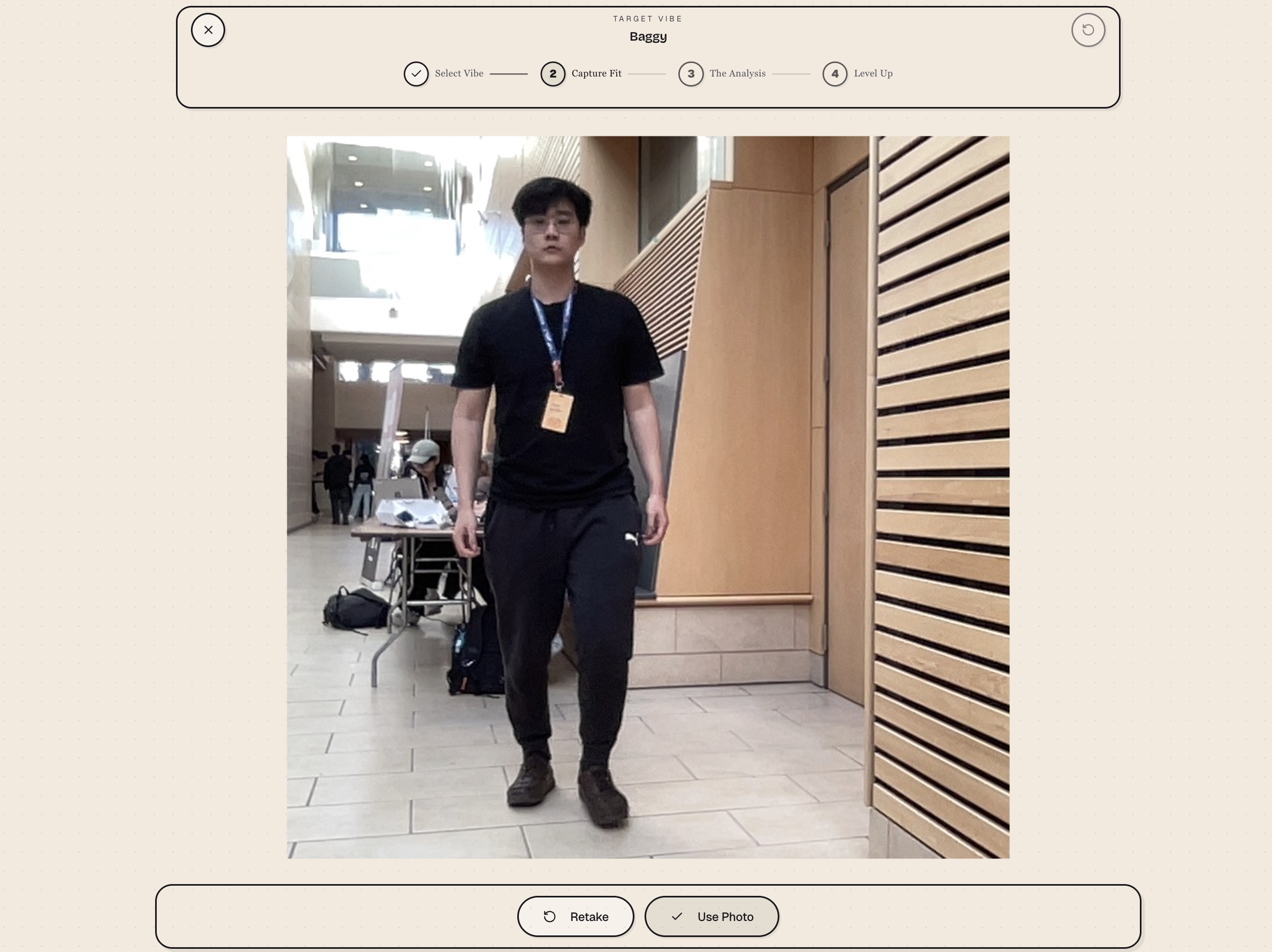Go to the Select Vibe step label

click(x=459, y=74)
